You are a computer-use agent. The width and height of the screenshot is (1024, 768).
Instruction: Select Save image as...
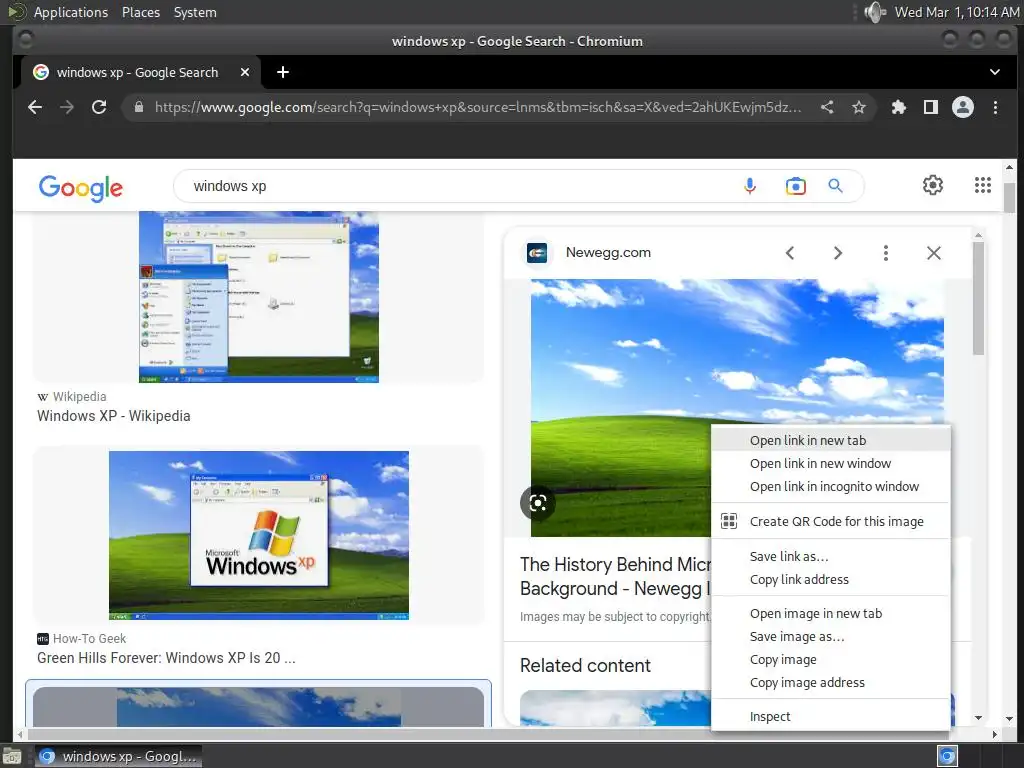click(x=830, y=637)
